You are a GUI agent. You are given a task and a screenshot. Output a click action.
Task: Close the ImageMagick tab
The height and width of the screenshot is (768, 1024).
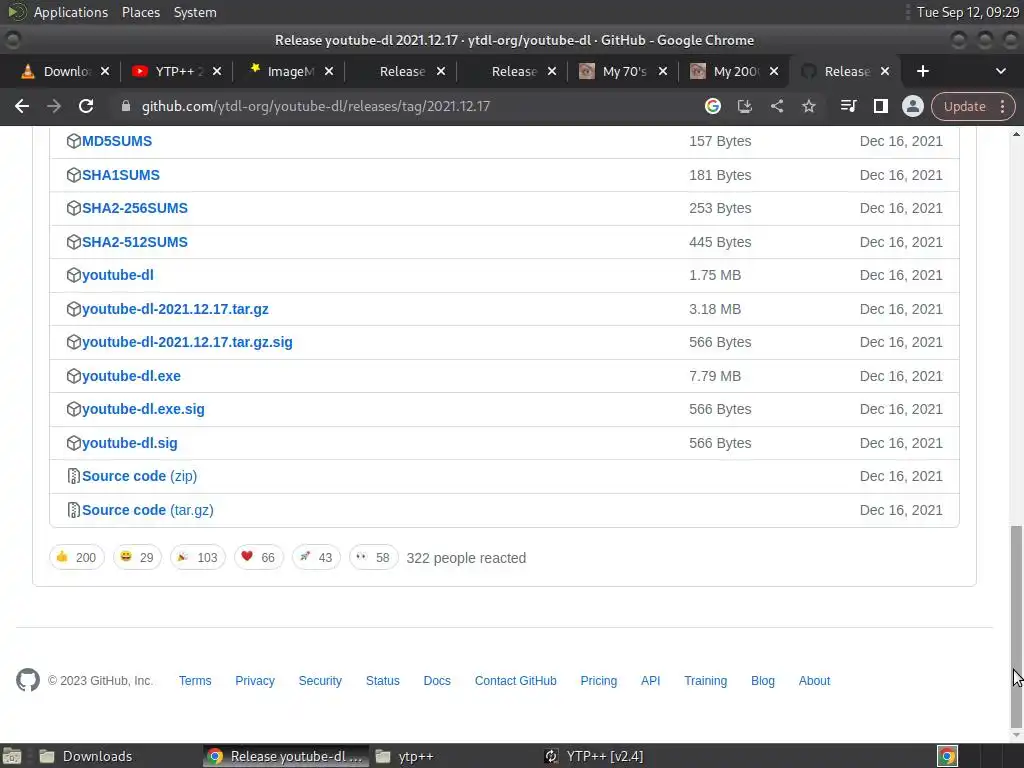328,71
